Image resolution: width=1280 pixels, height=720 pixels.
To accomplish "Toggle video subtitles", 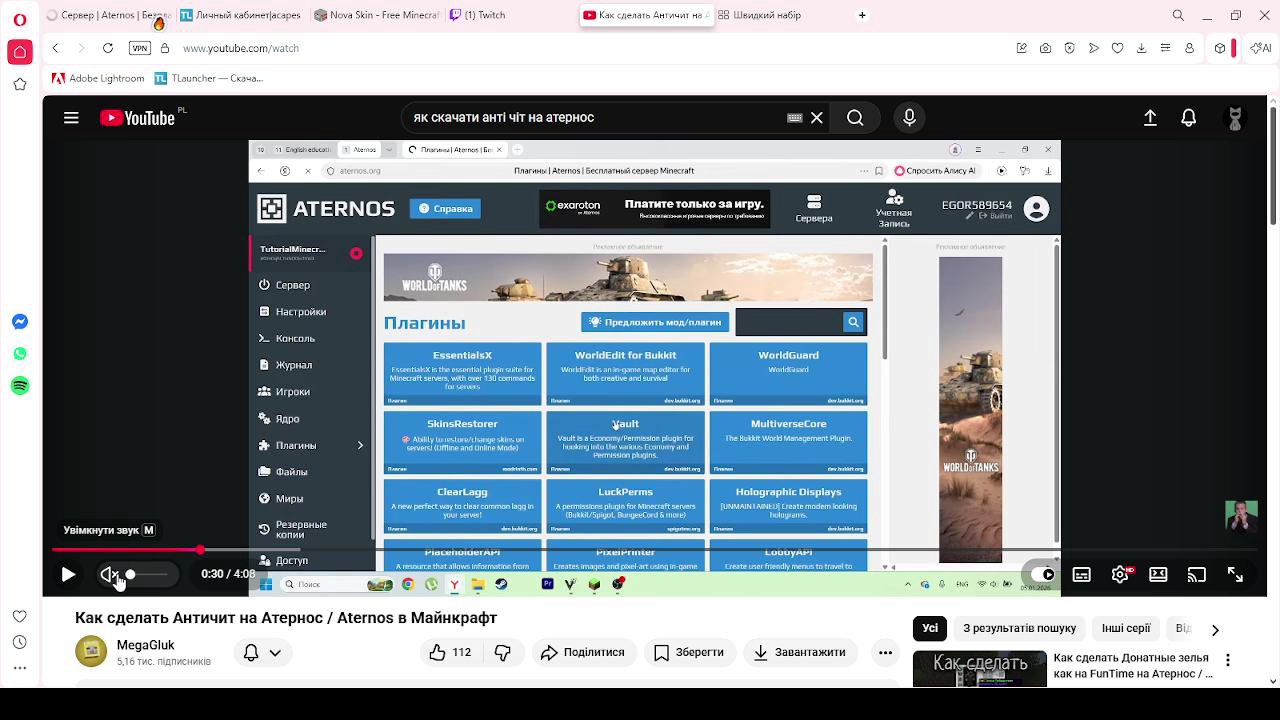I will coord(1082,574).
